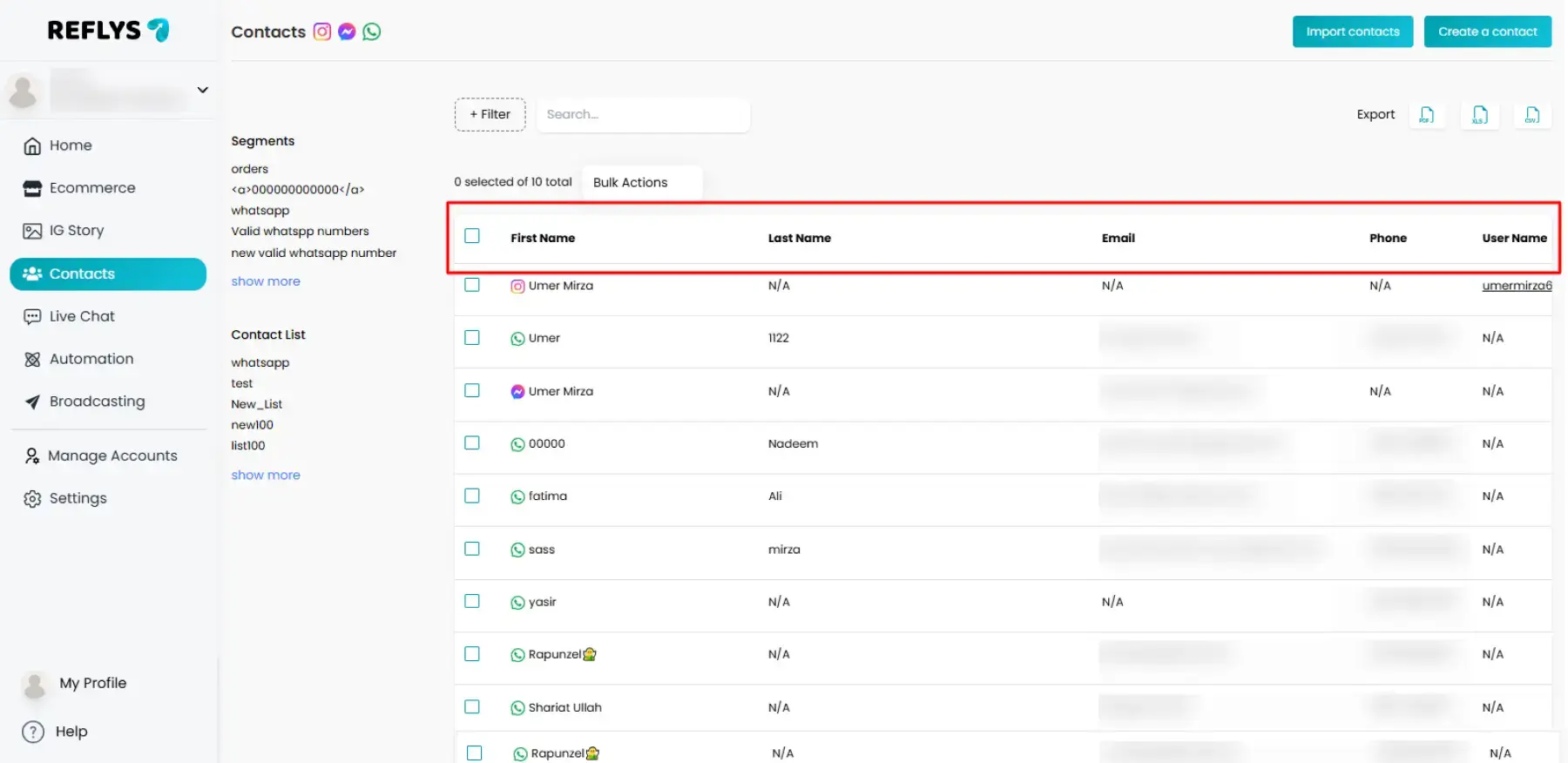Expand Segments list with show more
The image size is (1568, 763).
click(266, 281)
